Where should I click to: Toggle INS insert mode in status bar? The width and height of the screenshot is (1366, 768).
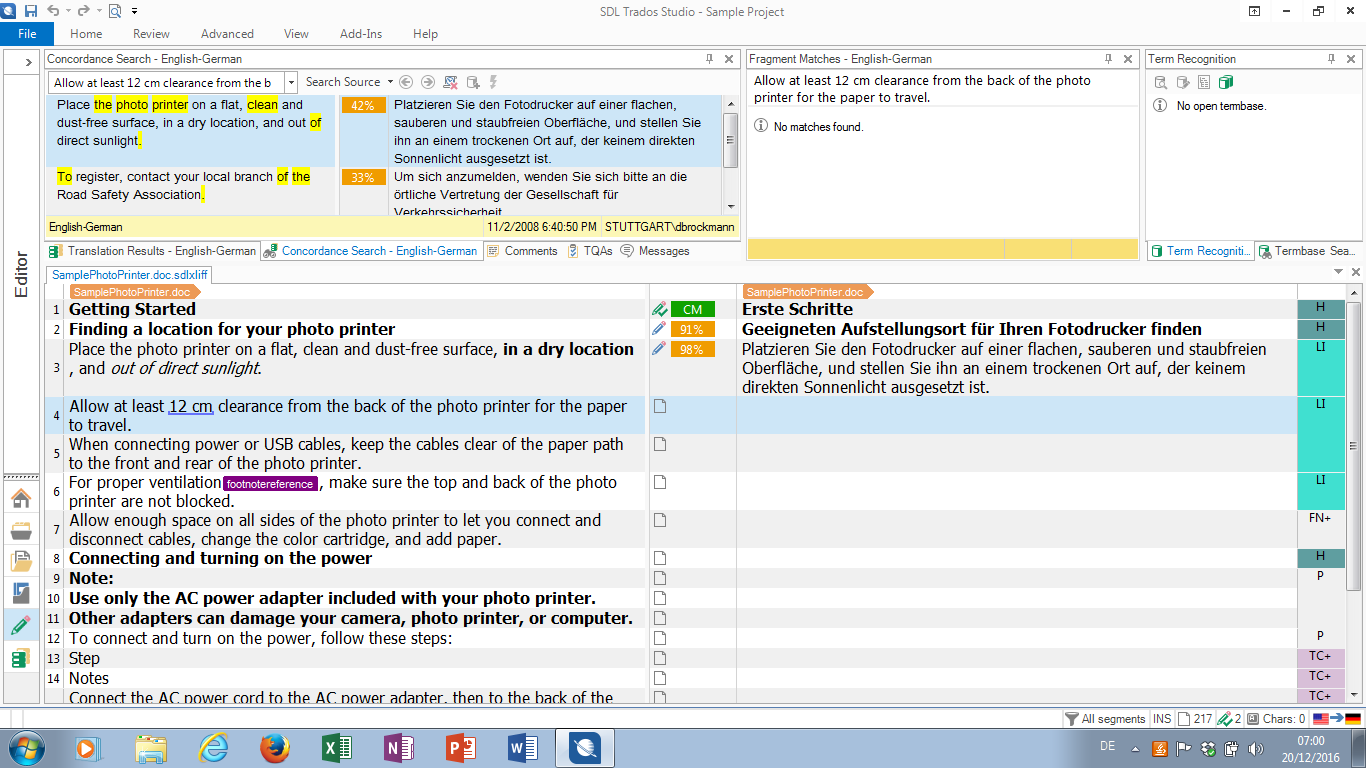(x=1162, y=719)
